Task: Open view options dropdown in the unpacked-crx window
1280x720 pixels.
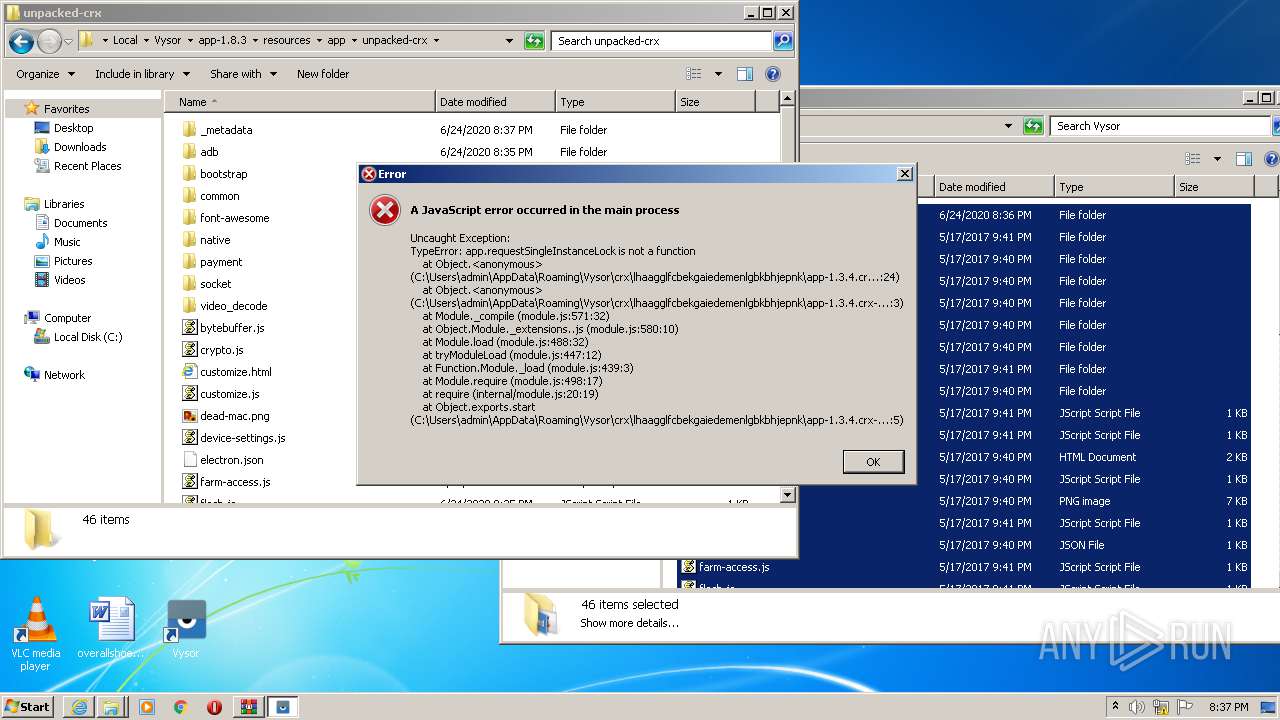Action: [x=718, y=74]
